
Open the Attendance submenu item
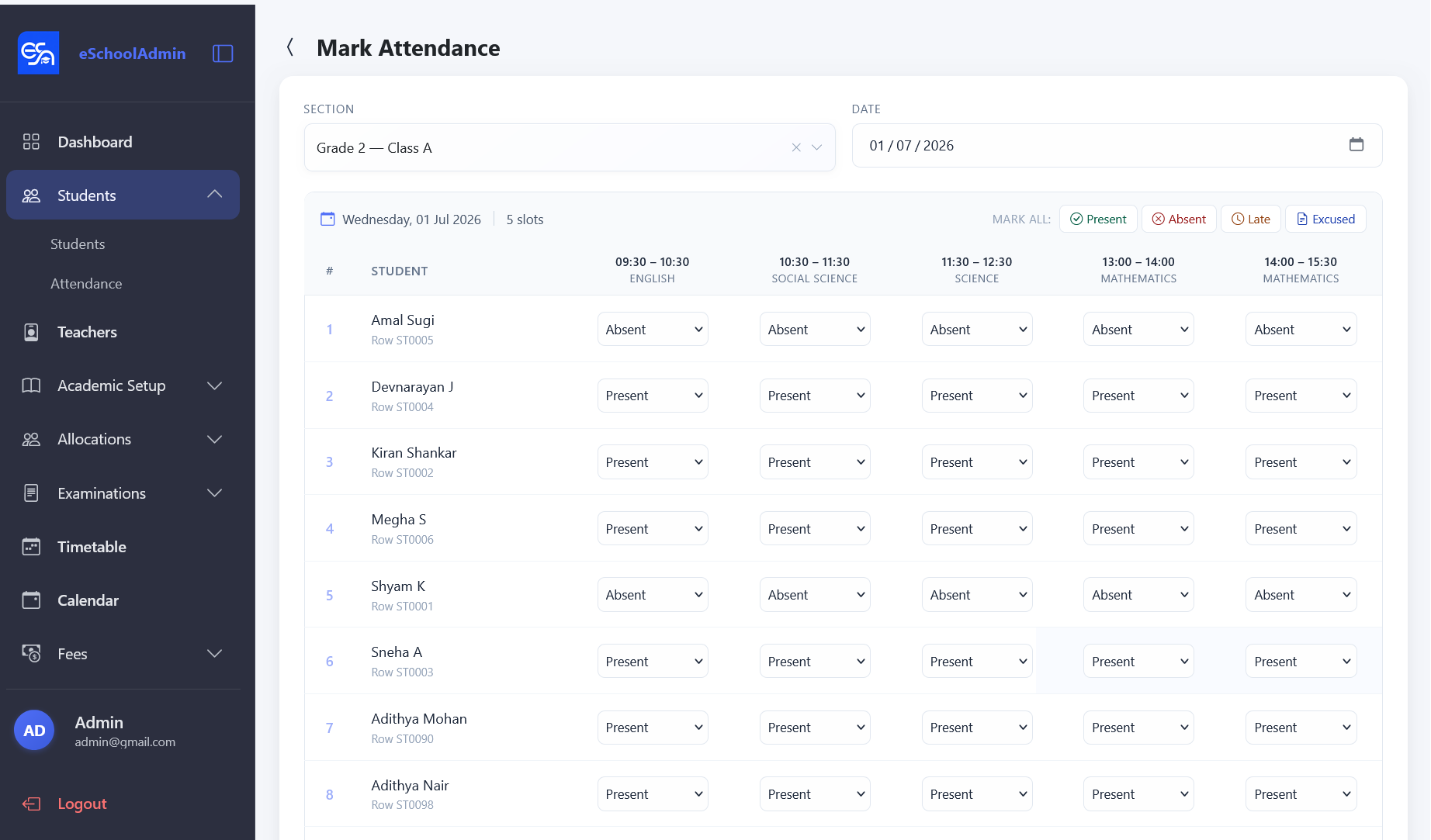86,284
